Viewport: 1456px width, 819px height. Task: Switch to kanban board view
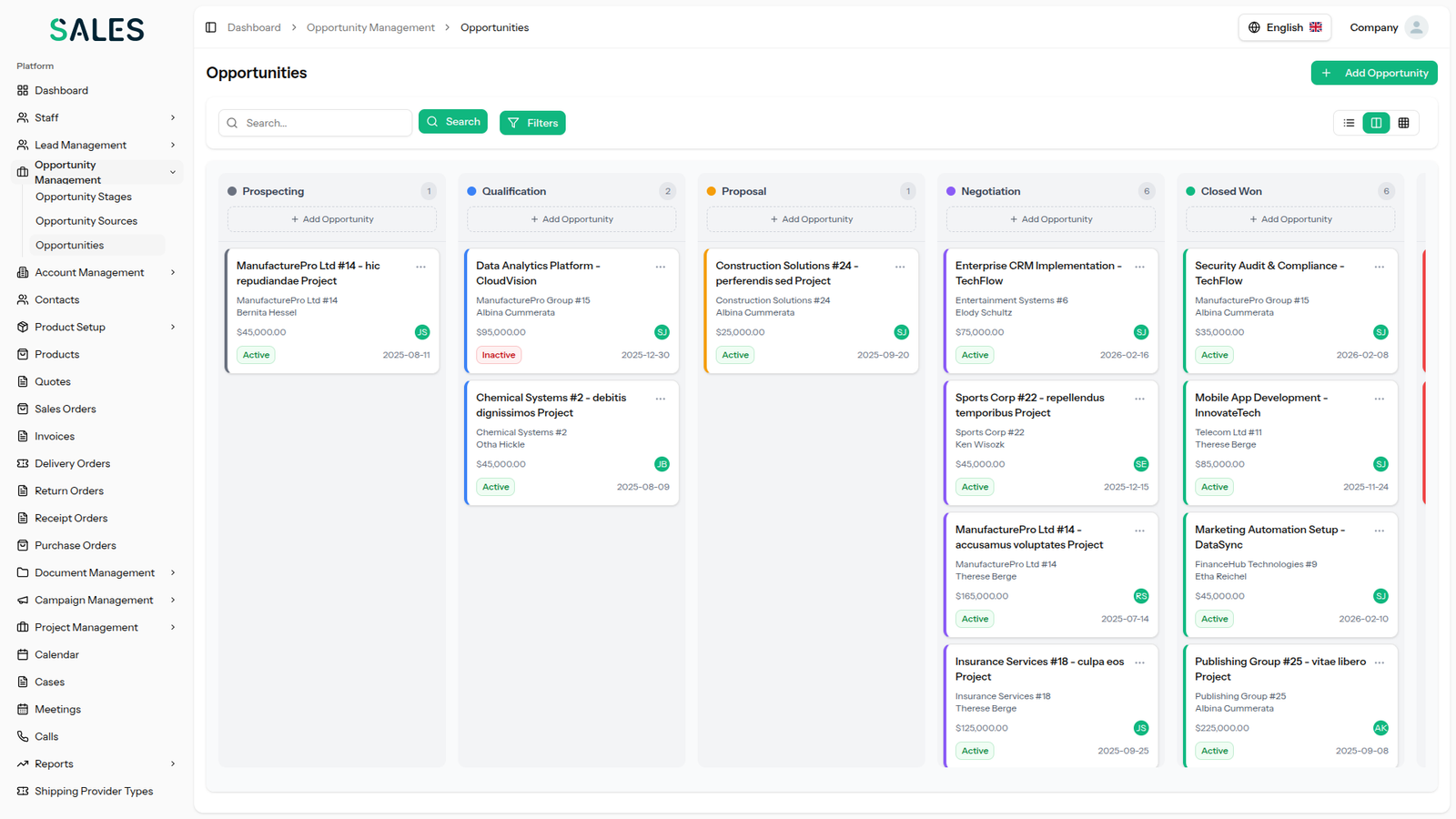[1376, 123]
